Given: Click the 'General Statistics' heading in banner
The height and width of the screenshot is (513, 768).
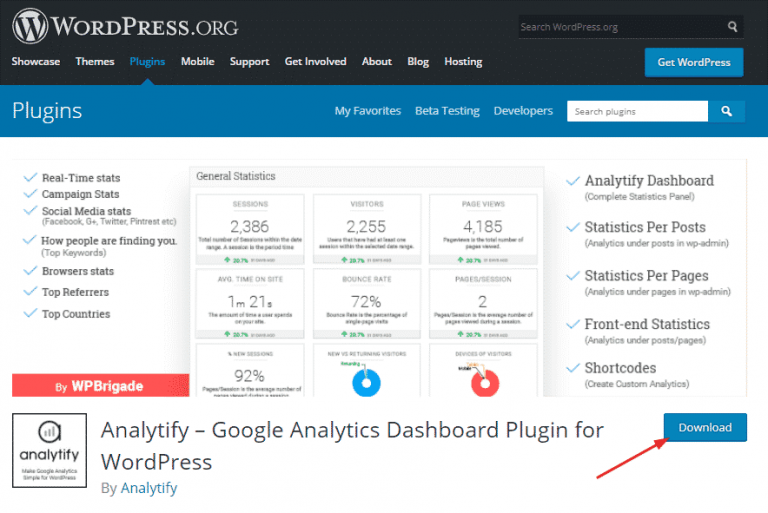Looking at the screenshot, I should point(236,176).
